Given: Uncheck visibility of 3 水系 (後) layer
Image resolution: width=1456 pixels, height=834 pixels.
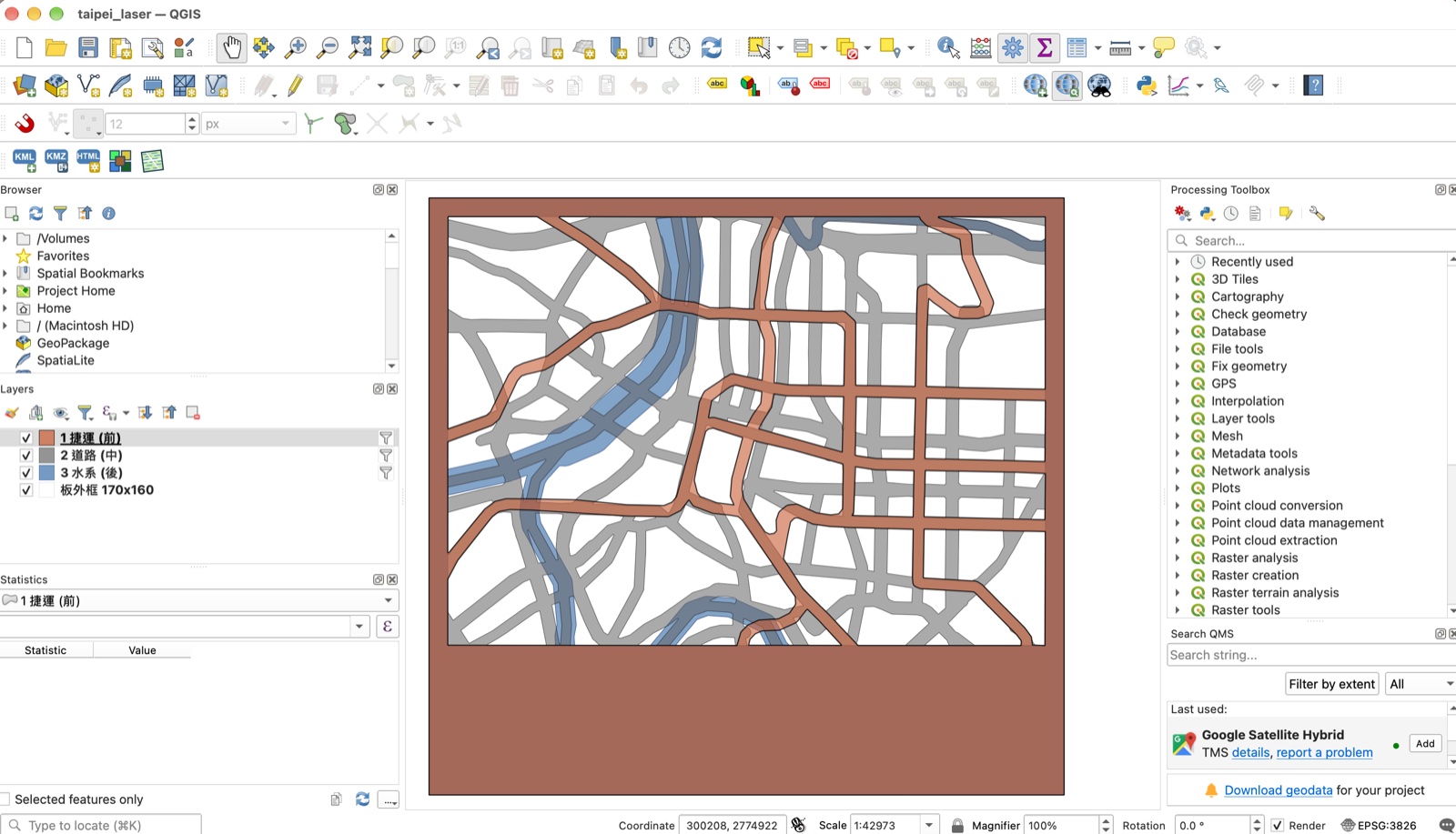Looking at the screenshot, I should (26, 473).
